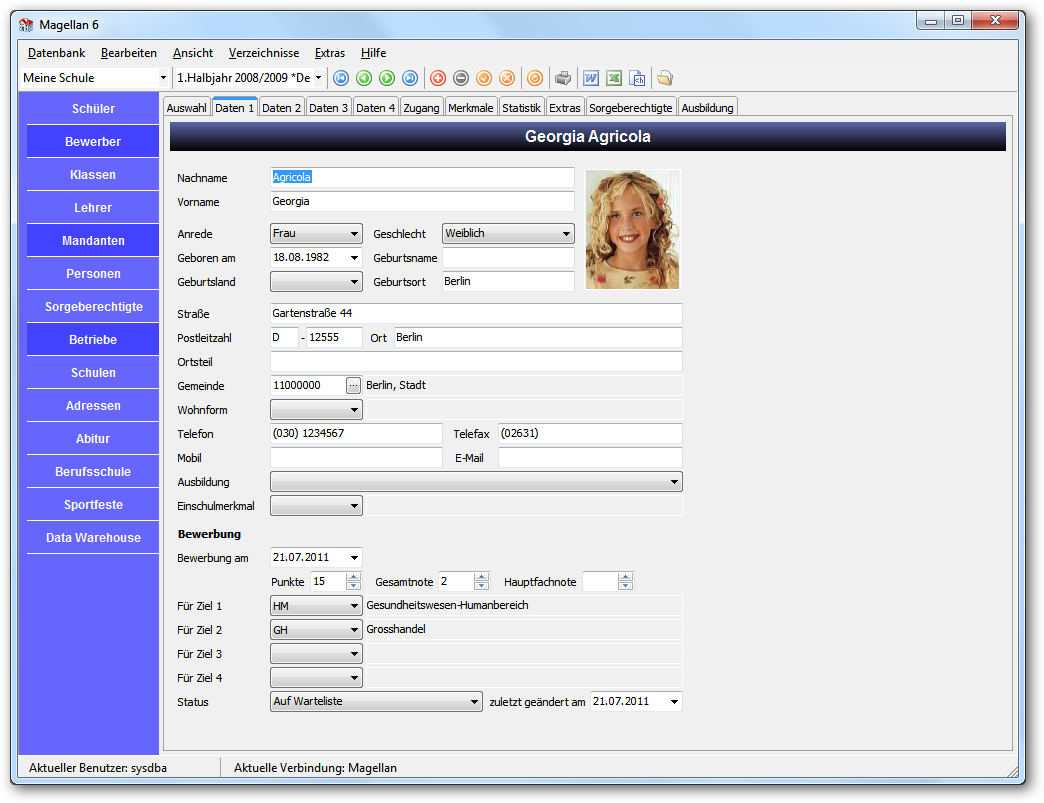Export to HTML document icon

[637, 78]
